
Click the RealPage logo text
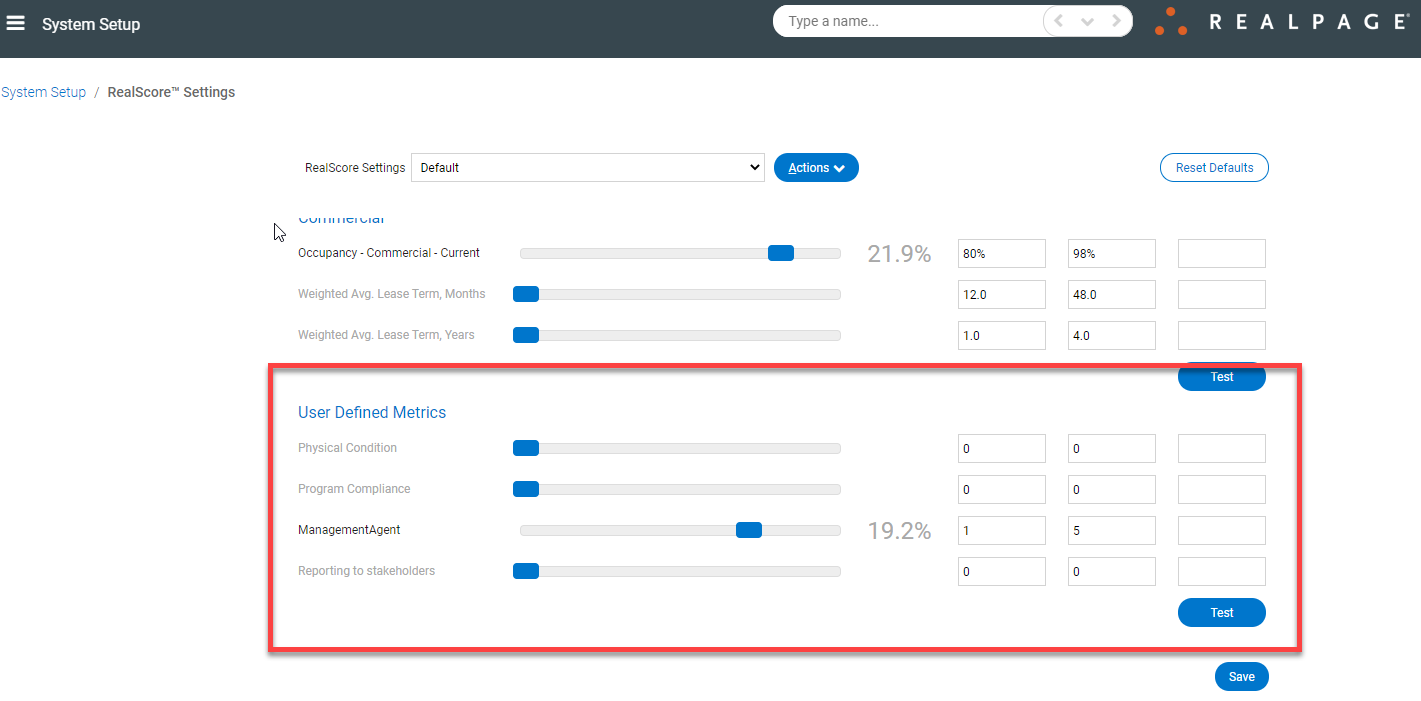click(1310, 20)
